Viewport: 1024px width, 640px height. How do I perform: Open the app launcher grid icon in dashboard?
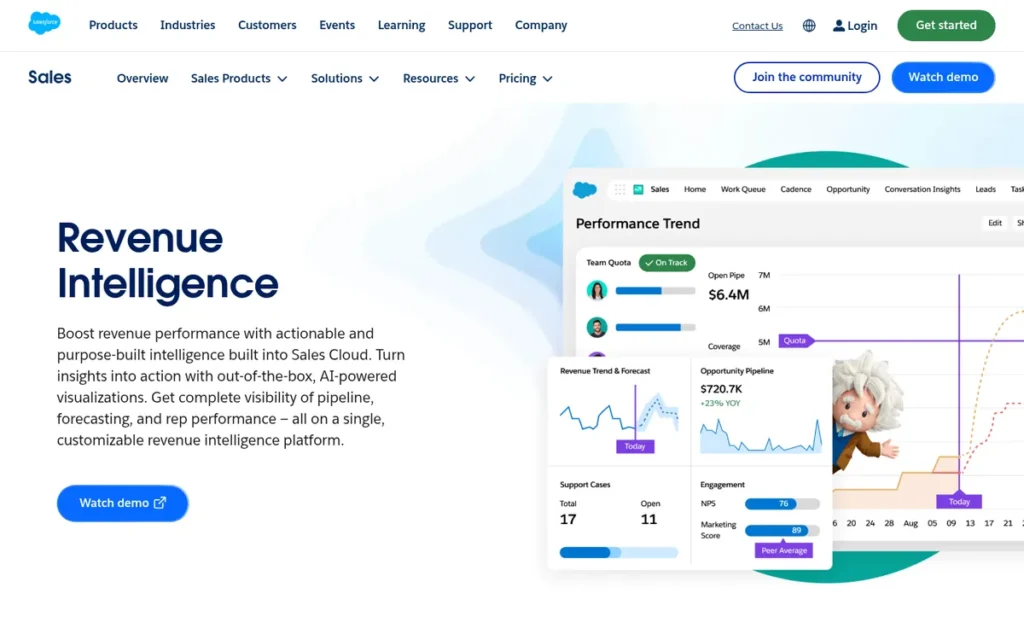pyautogui.click(x=620, y=189)
